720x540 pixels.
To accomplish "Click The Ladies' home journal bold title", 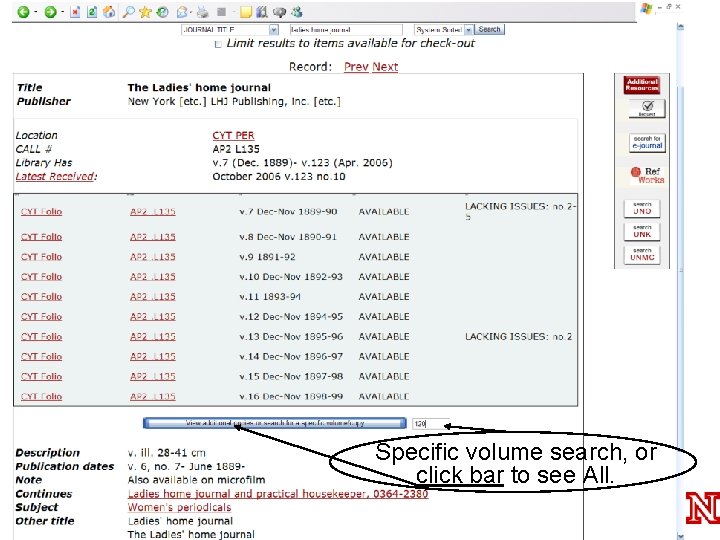I will point(199,88).
